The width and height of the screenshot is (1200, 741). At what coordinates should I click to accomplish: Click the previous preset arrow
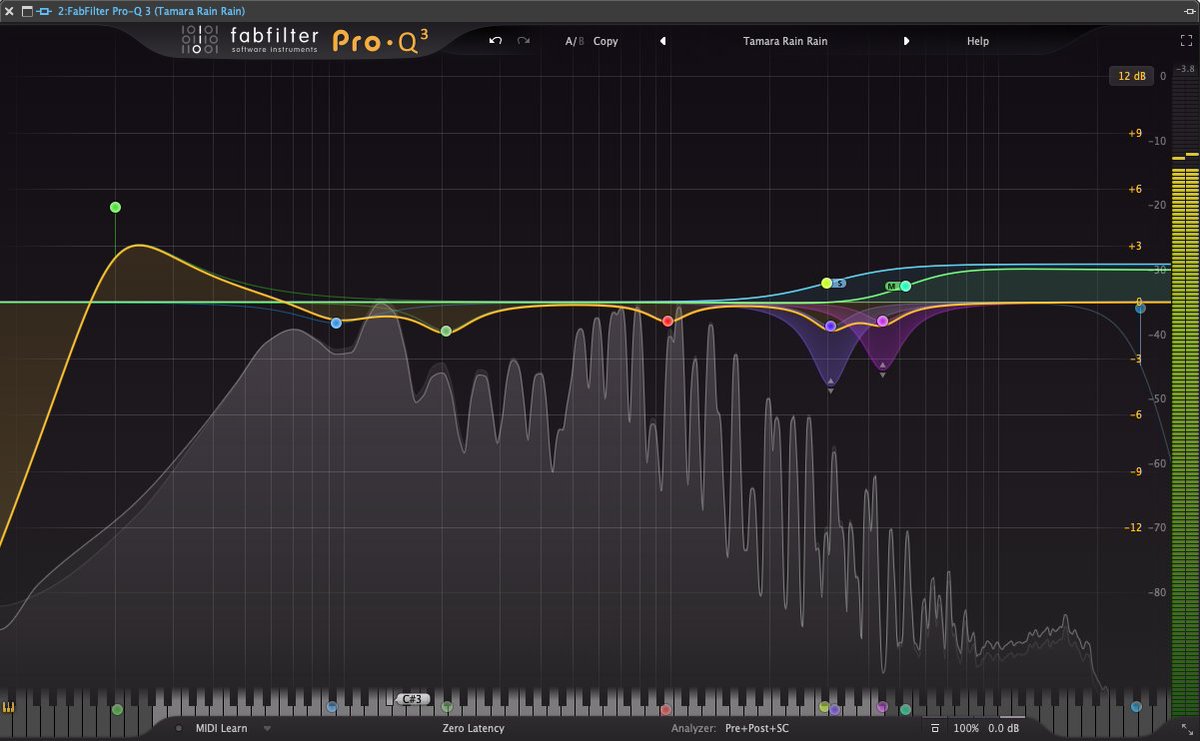(663, 41)
